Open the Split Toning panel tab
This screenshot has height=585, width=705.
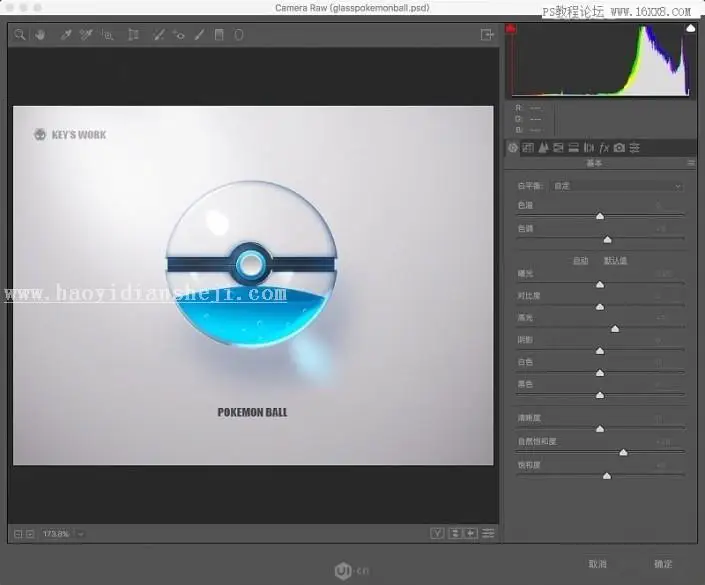click(574, 147)
